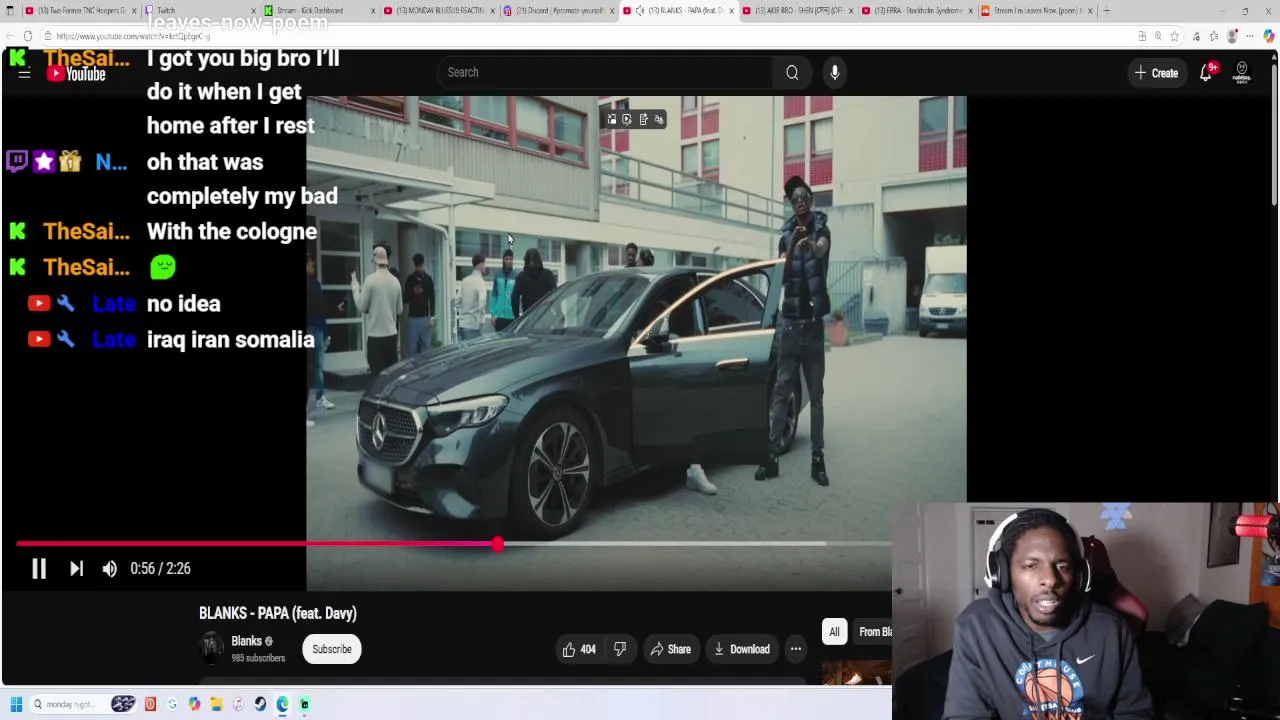Image resolution: width=1280 pixels, height=720 pixels.
Task: Click the notes icon on video overlay
Action: tap(643, 119)
